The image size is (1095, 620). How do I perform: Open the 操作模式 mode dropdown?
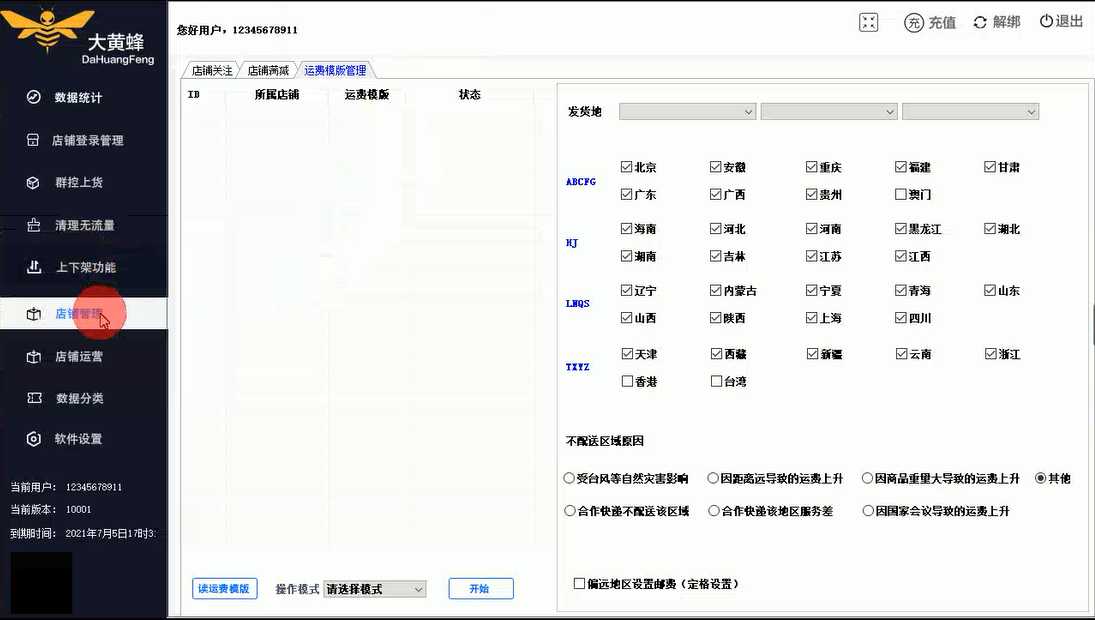click(x=375, y=589)
